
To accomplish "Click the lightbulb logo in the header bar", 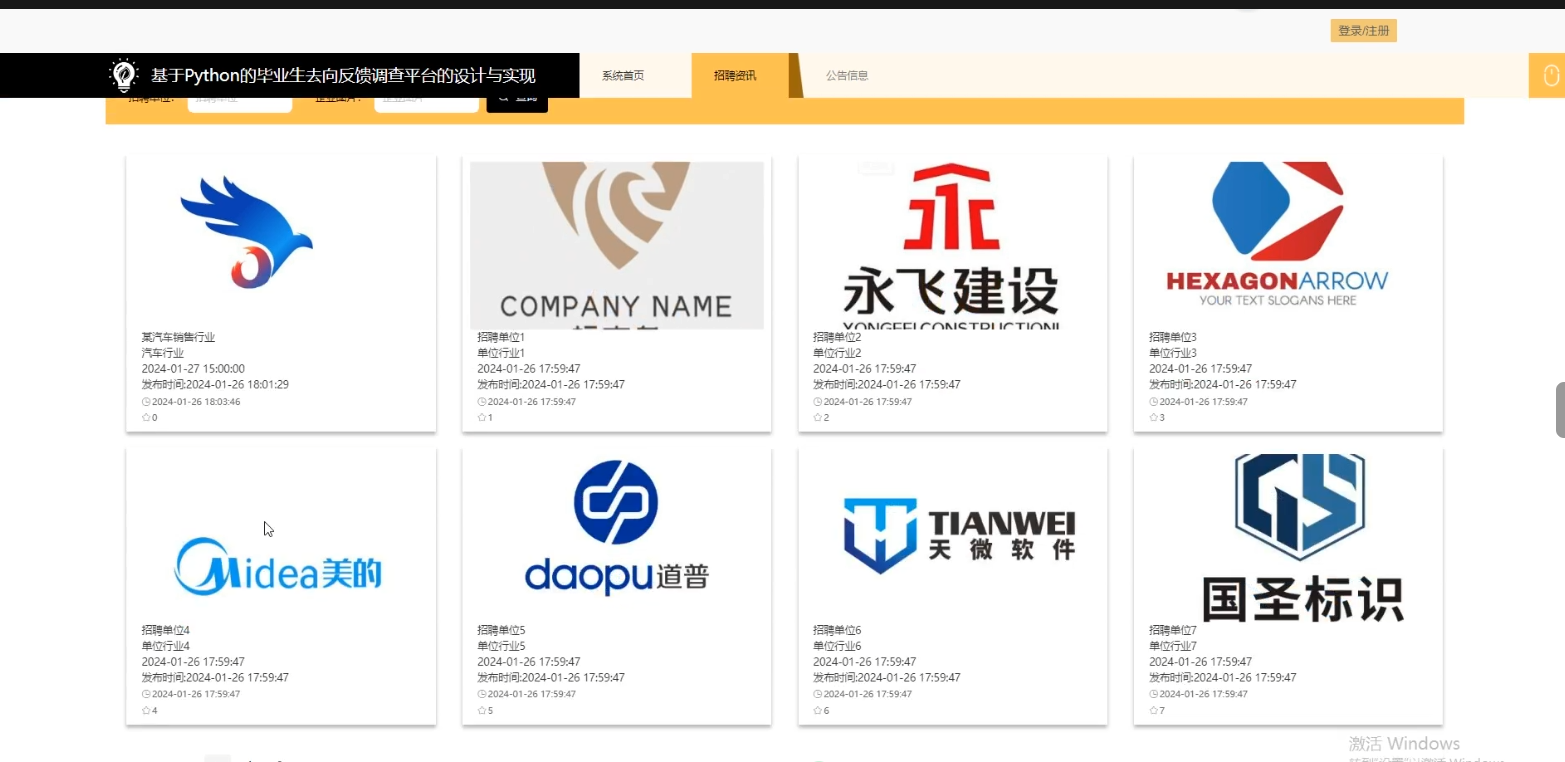I will tap(124, 74).
